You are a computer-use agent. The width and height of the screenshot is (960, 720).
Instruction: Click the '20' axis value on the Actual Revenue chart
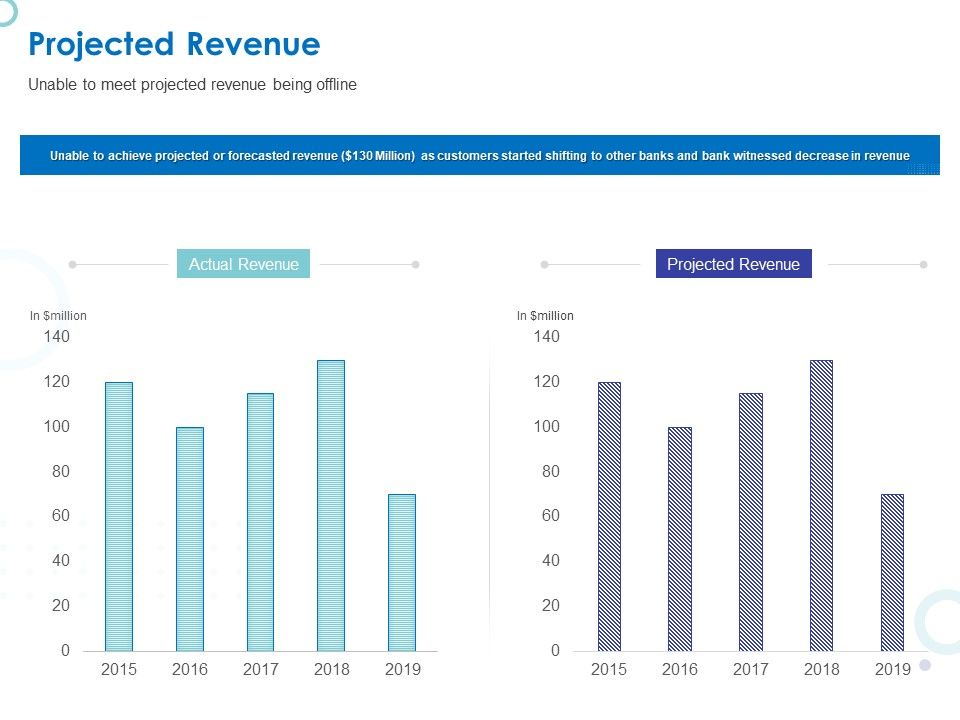(61, 606)
